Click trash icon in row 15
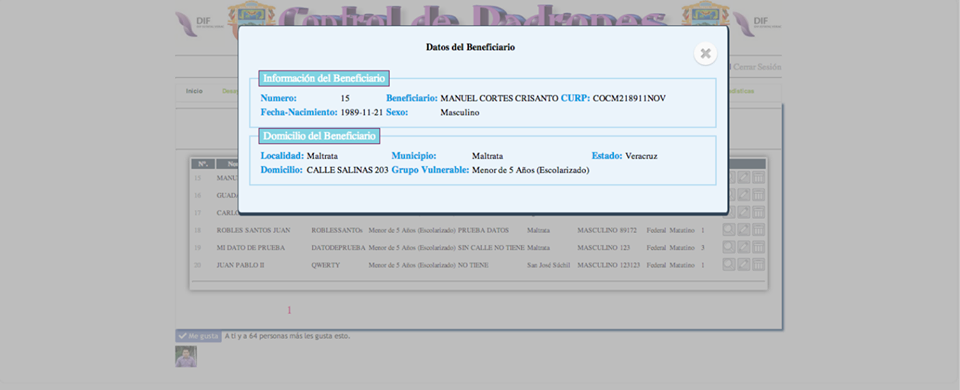The width and height of the screenshot is (960, 390). point(759,178)
